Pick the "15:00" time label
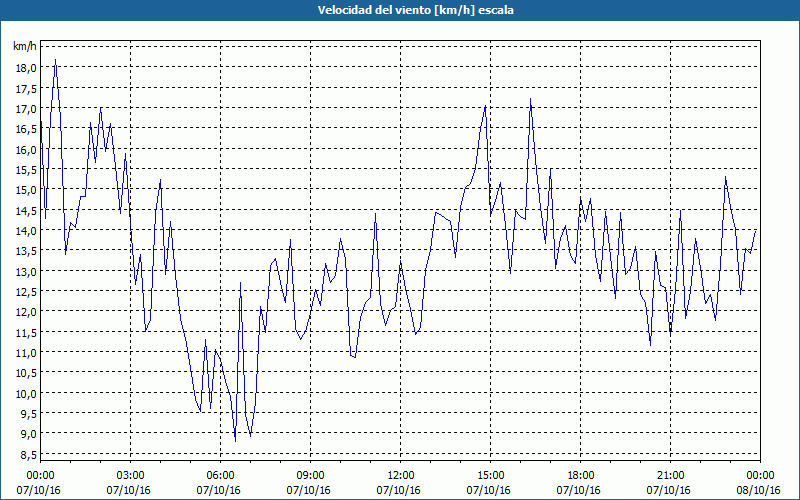800x500 pixels. tap(489, 476)
